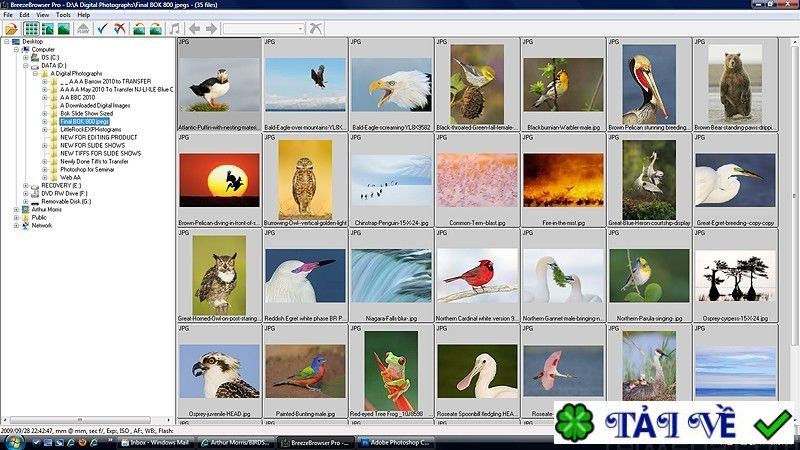Select the Roseate Spoonbill fledgling thumbnail

(x=477, y=371)
